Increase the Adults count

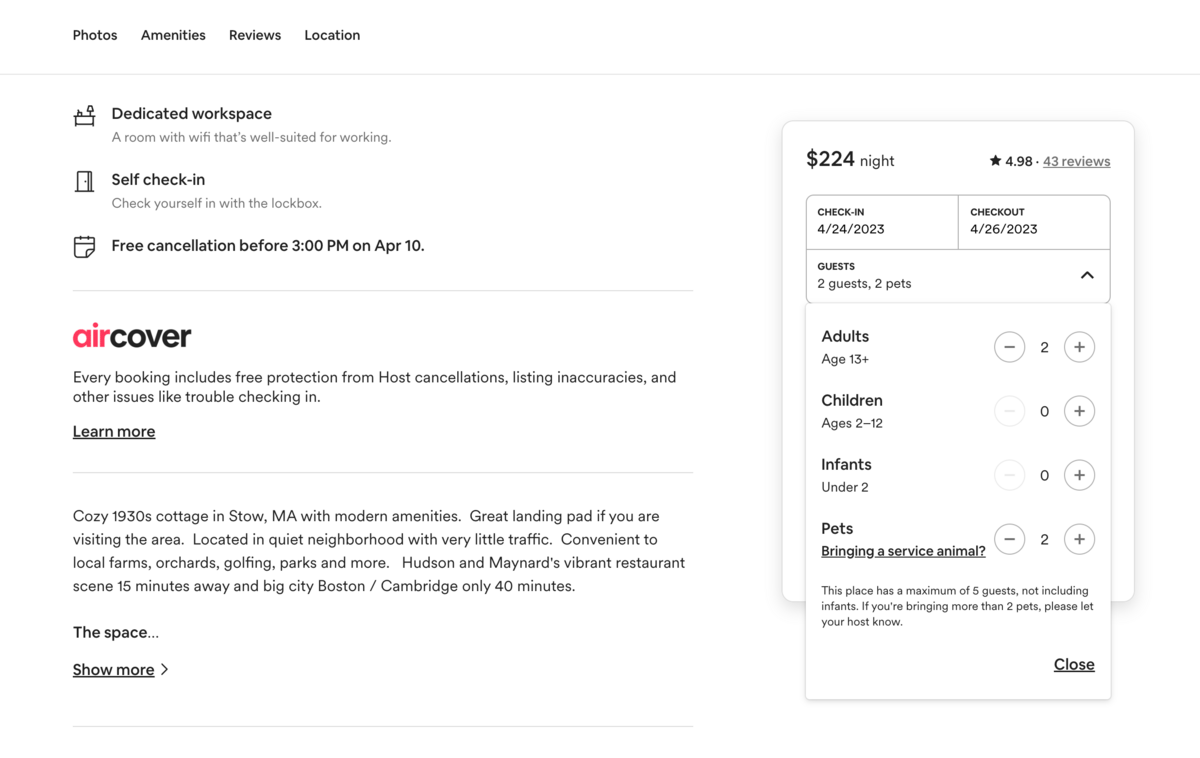pyautogui.click(x=1079, y=347)
